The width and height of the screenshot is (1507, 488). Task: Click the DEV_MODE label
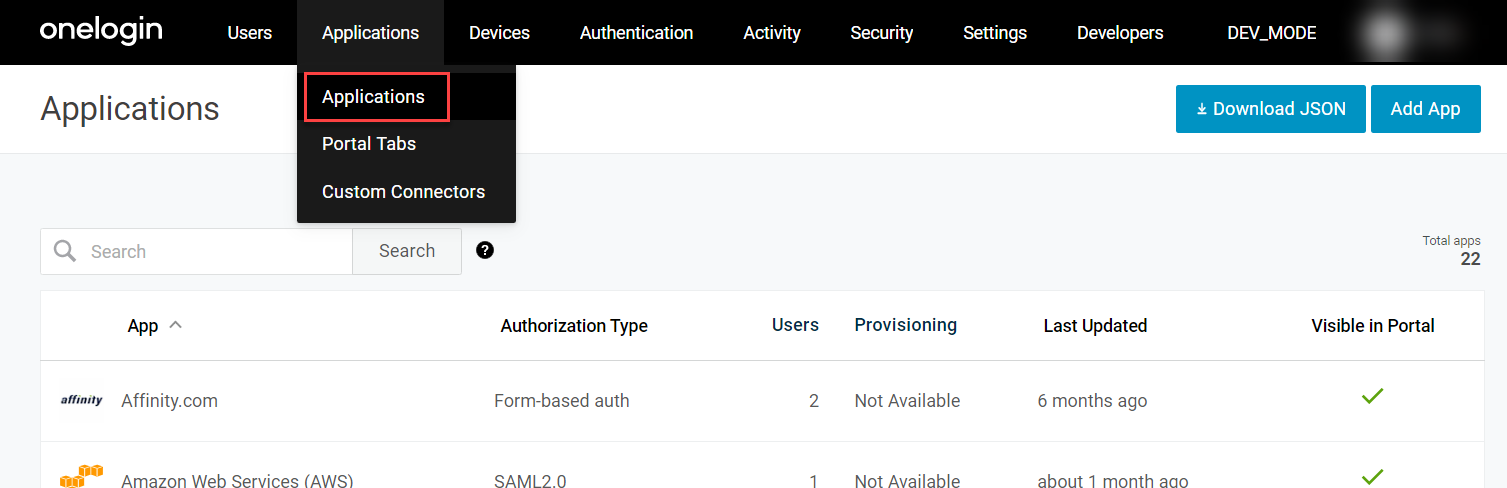pos(1271,33)
